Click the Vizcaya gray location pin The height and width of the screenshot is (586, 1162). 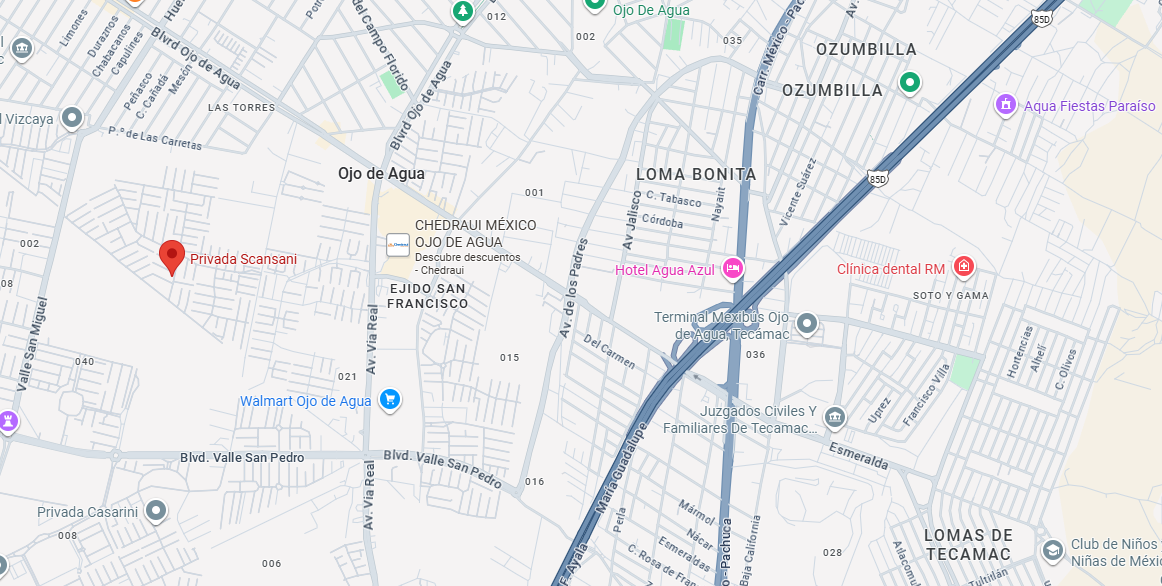(x=72, y=117)
